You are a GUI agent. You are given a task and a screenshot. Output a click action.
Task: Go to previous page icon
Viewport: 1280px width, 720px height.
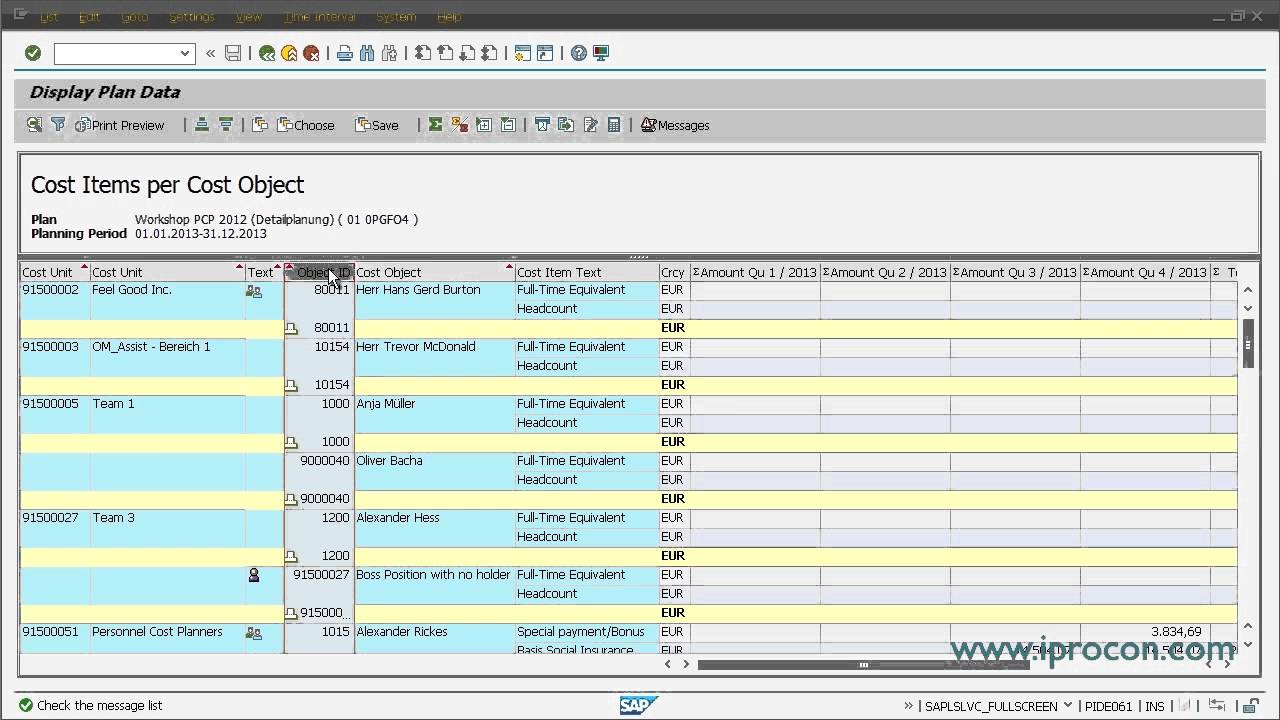[x=445, y=53]
